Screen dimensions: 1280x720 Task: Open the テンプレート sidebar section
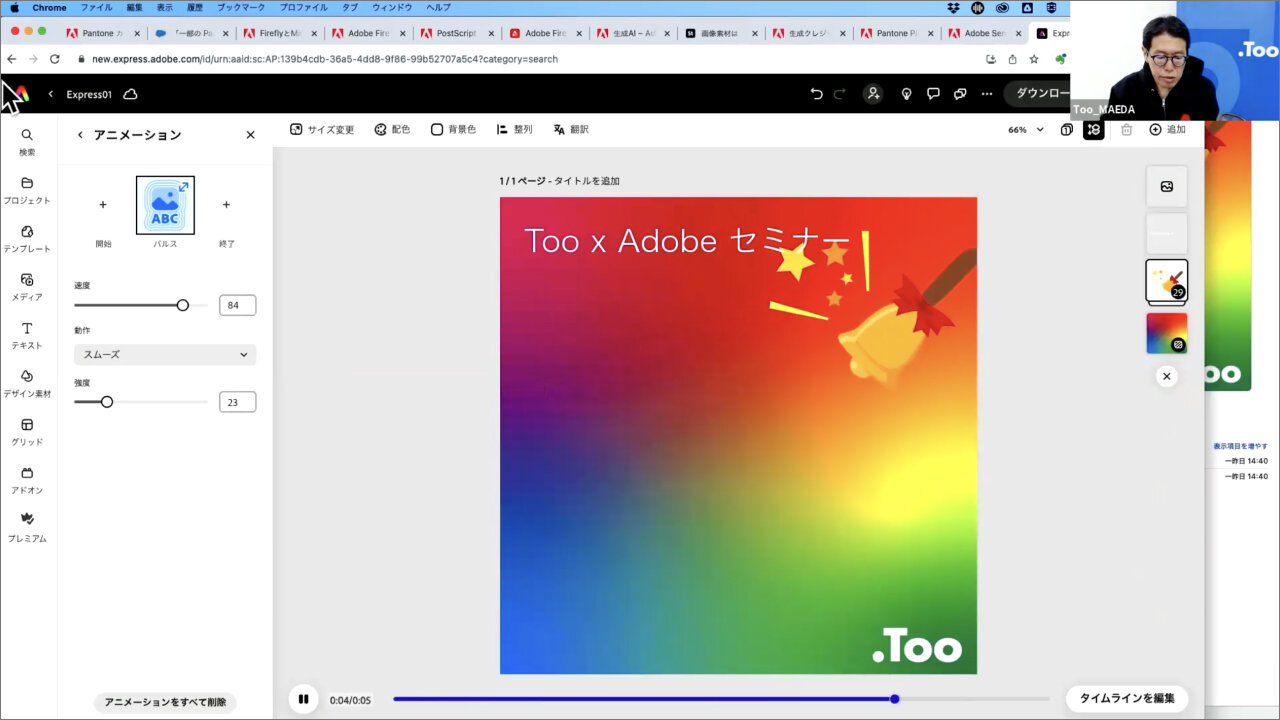click(27, 238)
